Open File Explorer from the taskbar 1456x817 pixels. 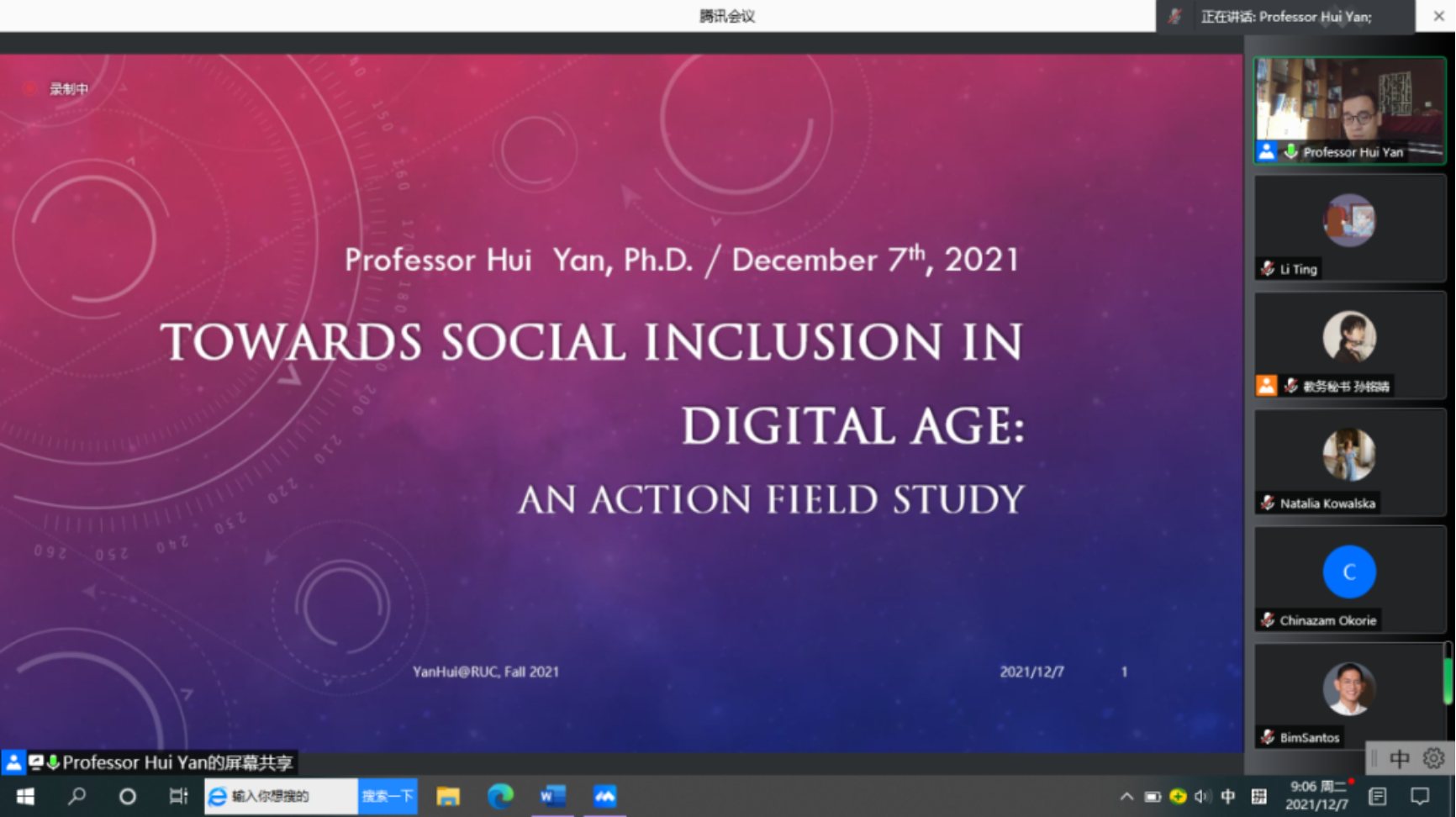448,796
